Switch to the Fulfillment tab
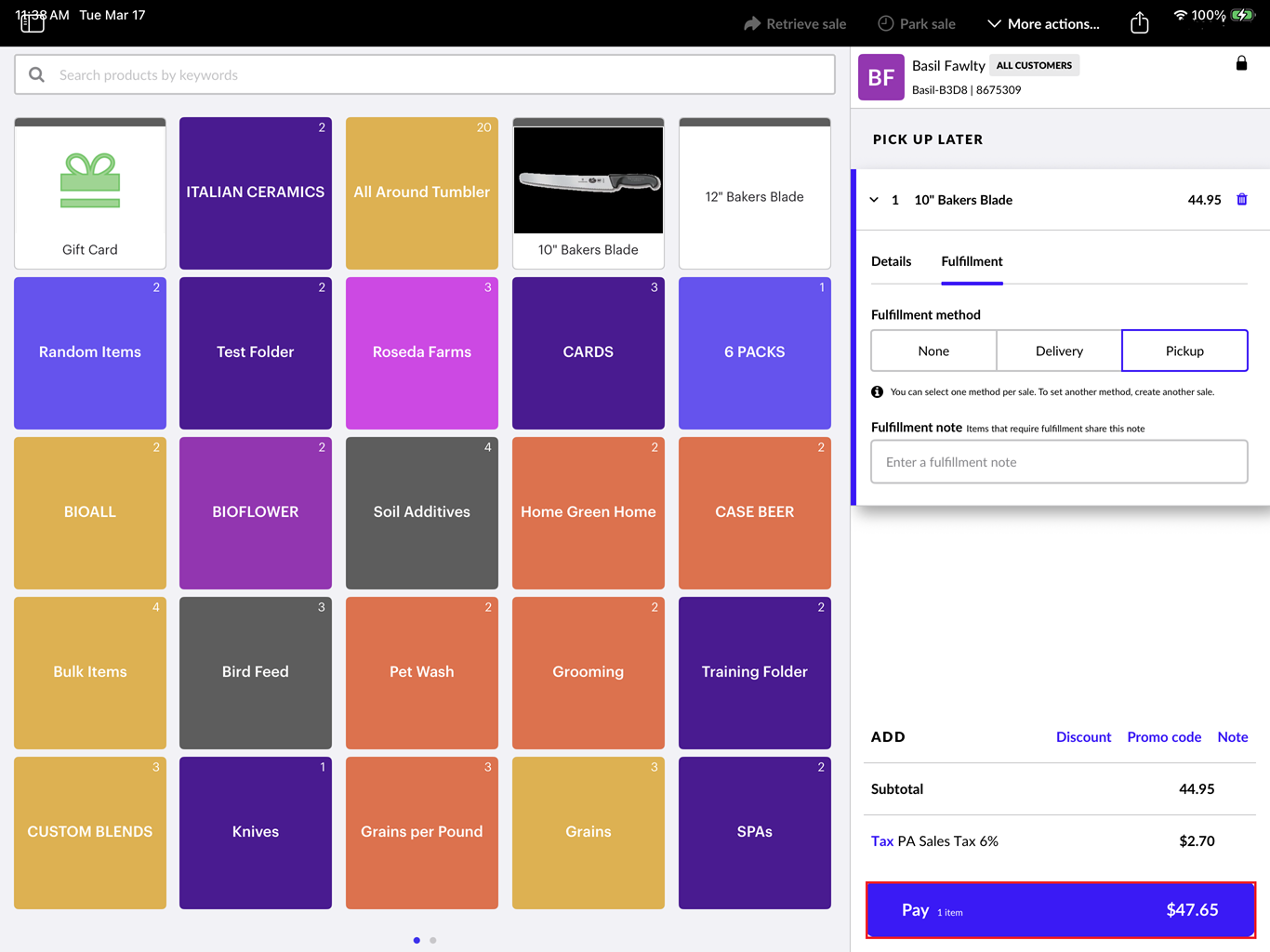The height and width of the screenshot is (952, 1270). point(972,262)
